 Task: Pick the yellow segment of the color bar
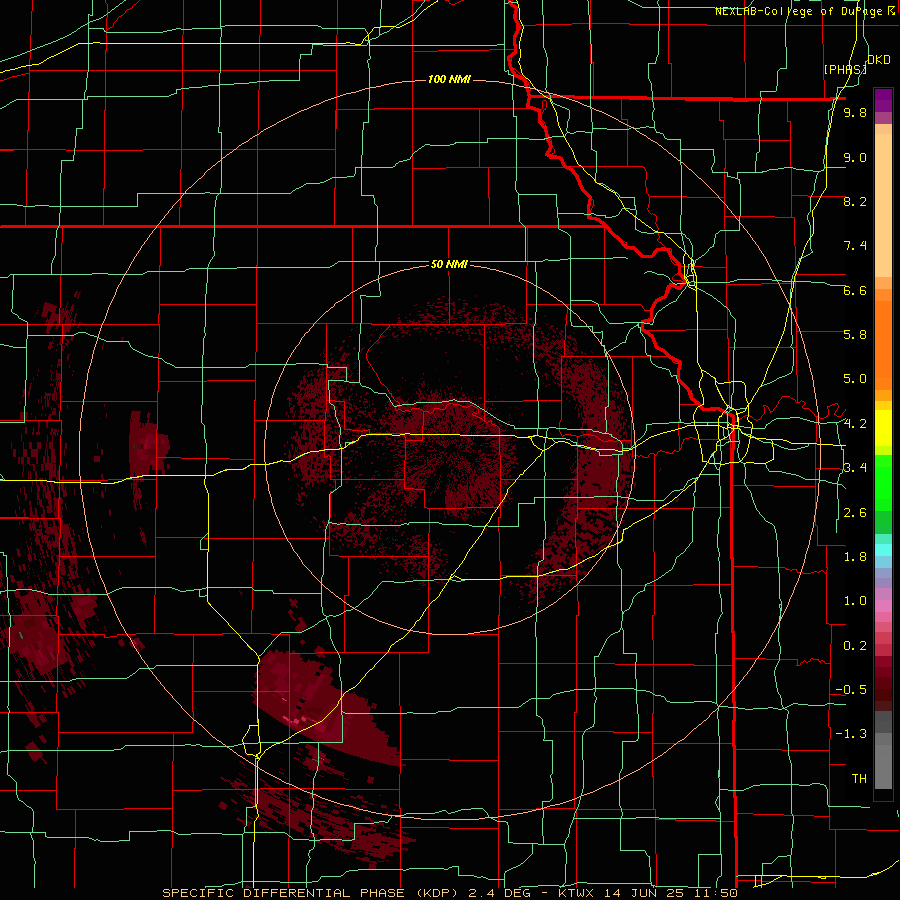click(883, 428)
